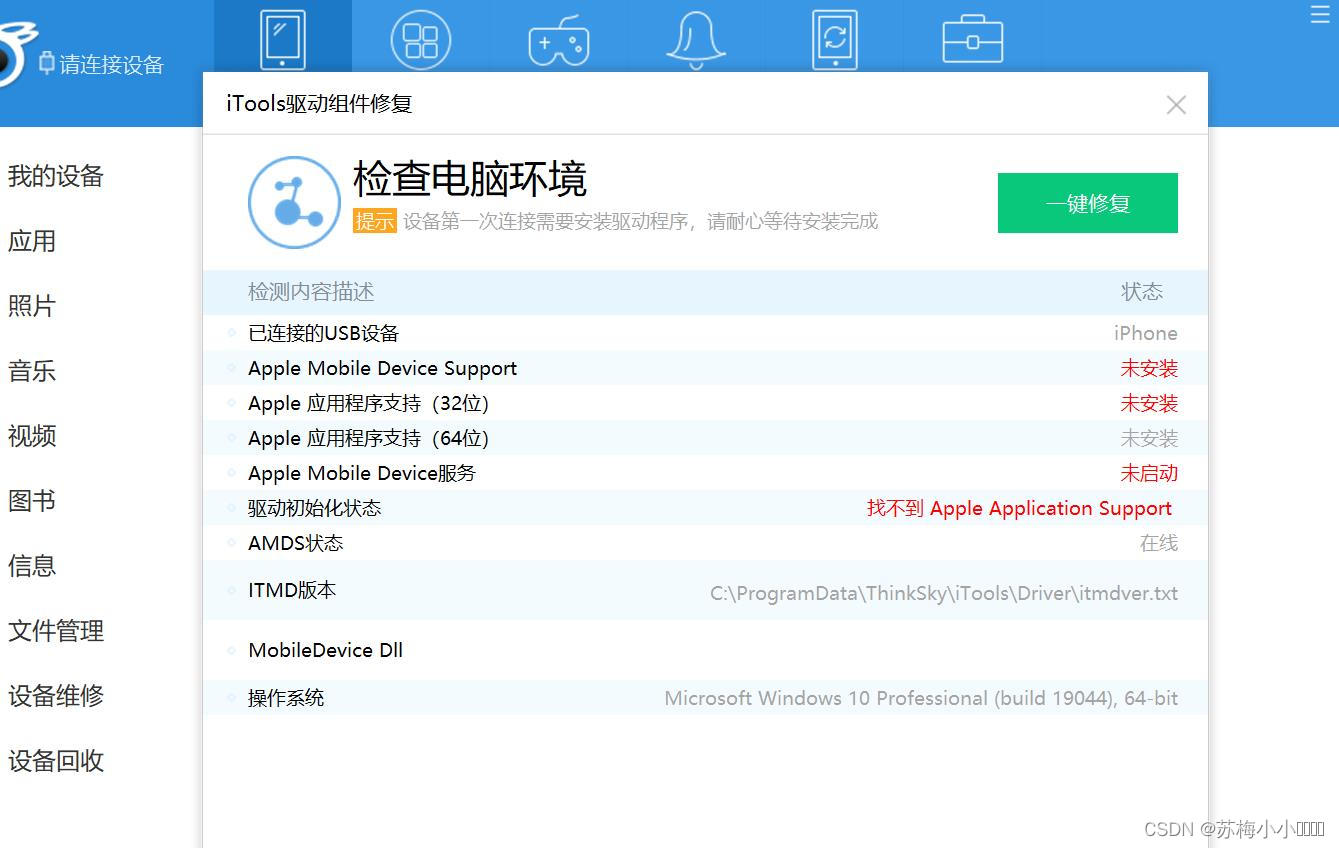The width and height of the screenshot is (1339, 848).
Task: Select 视频 in the sidebar
Action: pyautogui.click(x=32, y=436)
